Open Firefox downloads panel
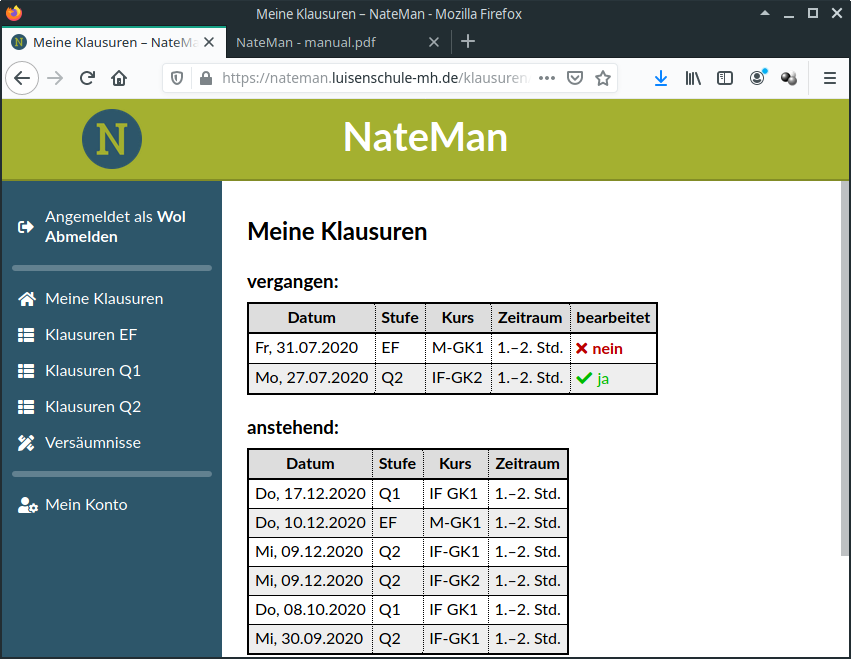Screen dimensions: 851x659 660,78
